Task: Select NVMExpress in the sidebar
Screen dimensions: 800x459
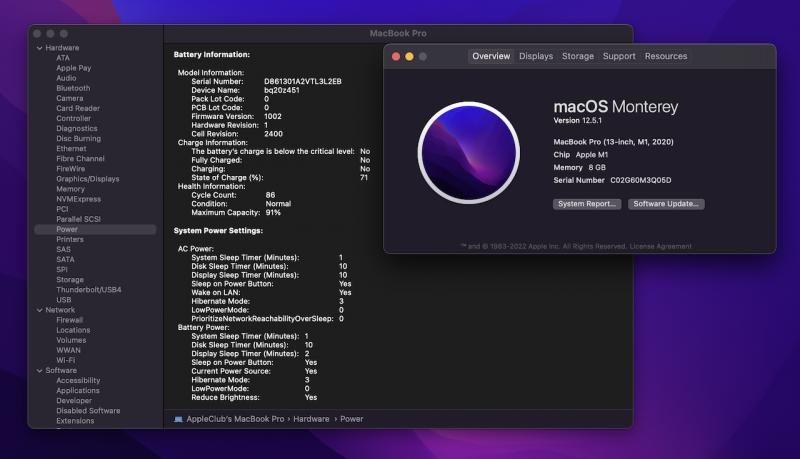Action: [79, 199]
